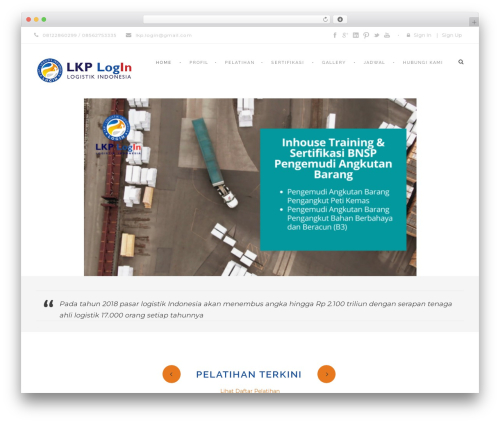Click the phone icon in top bar
The width and height of the screenshot is (500, 423).
[x=36, y=35]
